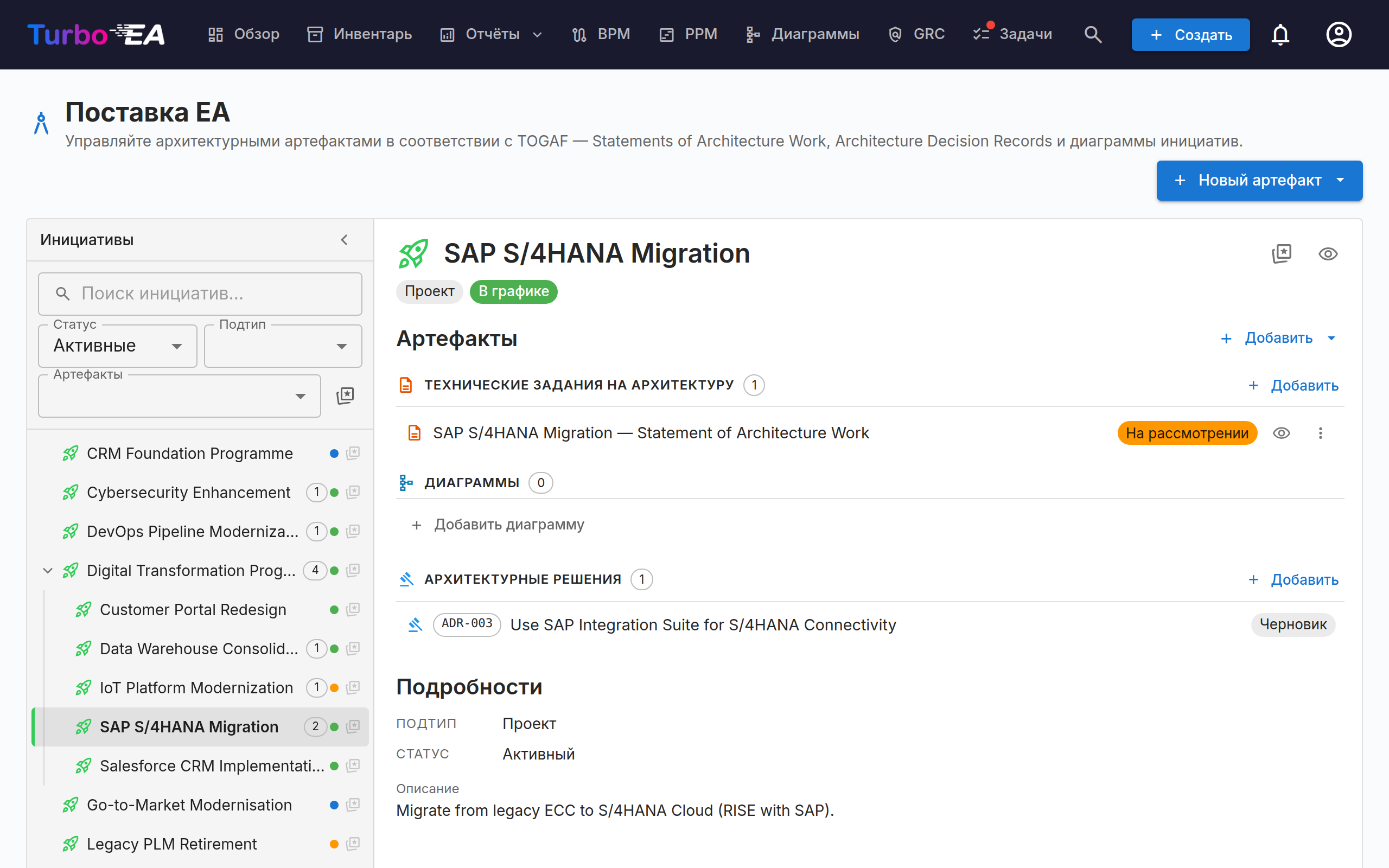Screen dimensions: 1389x868
Task: Click the bookmark icon beside SAP S/4HANA Migration title
Action: 1282,254
